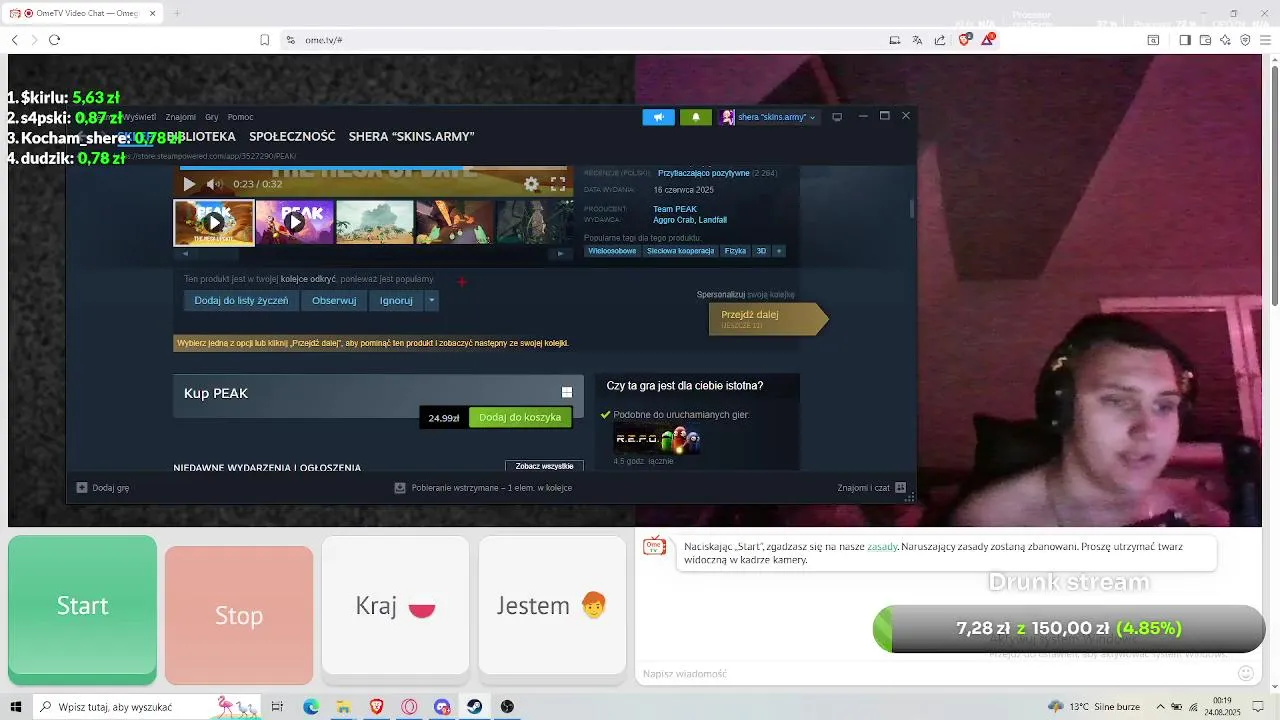Viewport: 1280px width, 720px height.
Task: Click Steam store page scrollbar
Action: pyautogui.click(x=911, y=208)
